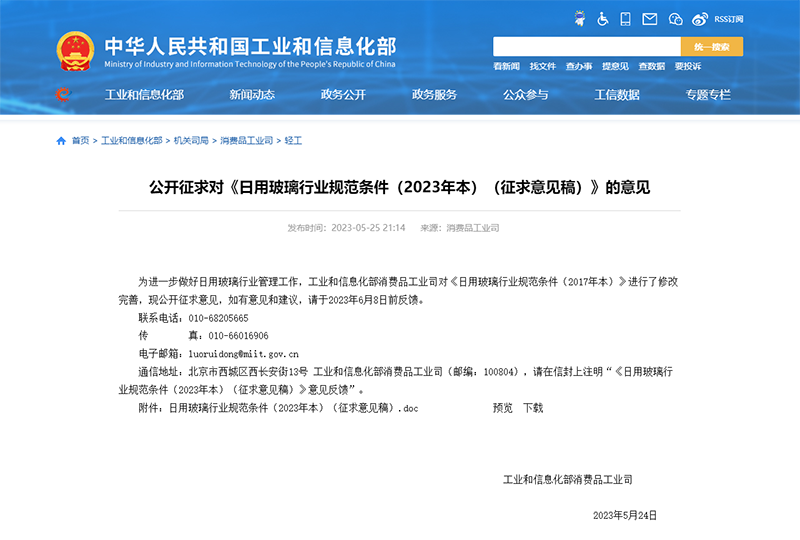Screen dimensions: 800x540
Task: Go to 机关司局 in breadcrumb
Action: (x=191, y=140)
